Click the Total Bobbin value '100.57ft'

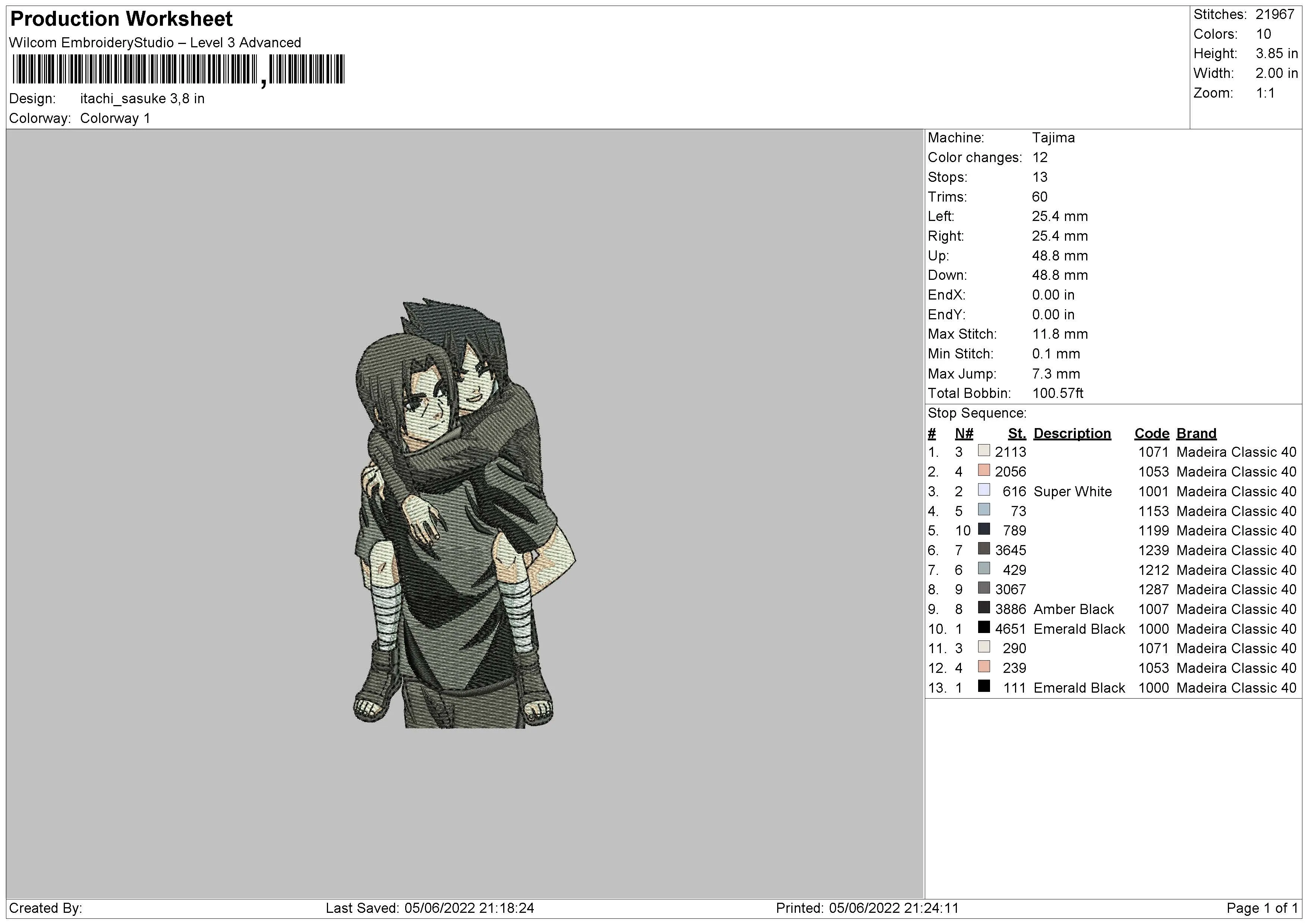(1058, 393)
